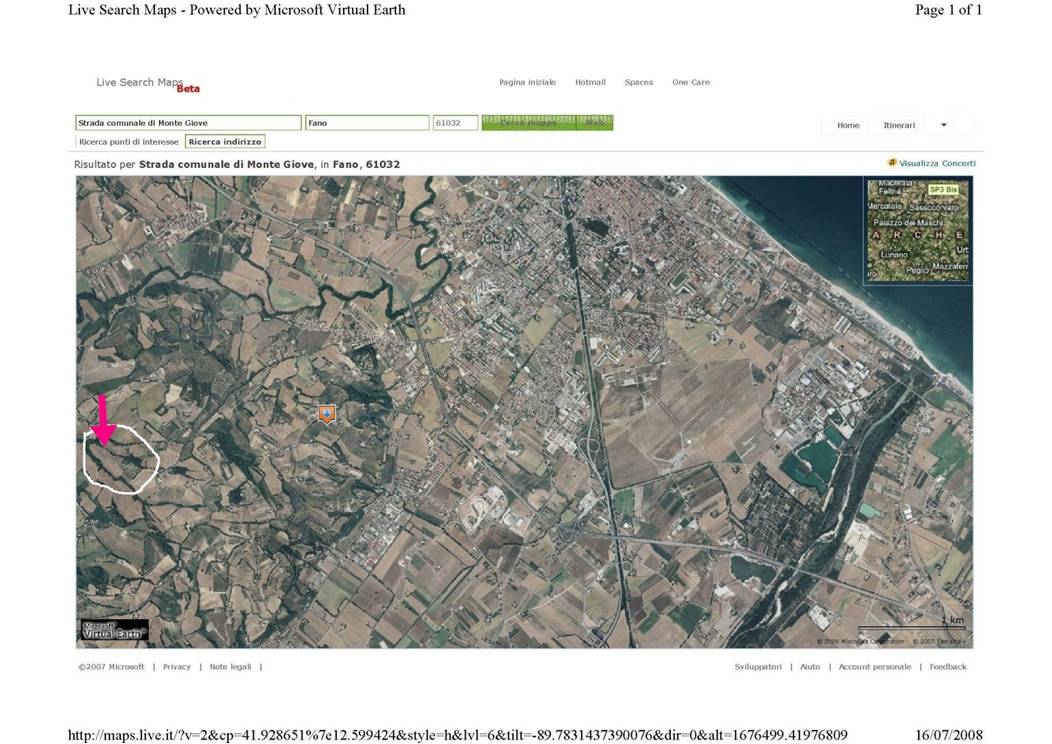Screen dimensions: 1052x744
Task: Focus the 61032 postal code field
Action: pyautogui.click(x=456, y=123)
